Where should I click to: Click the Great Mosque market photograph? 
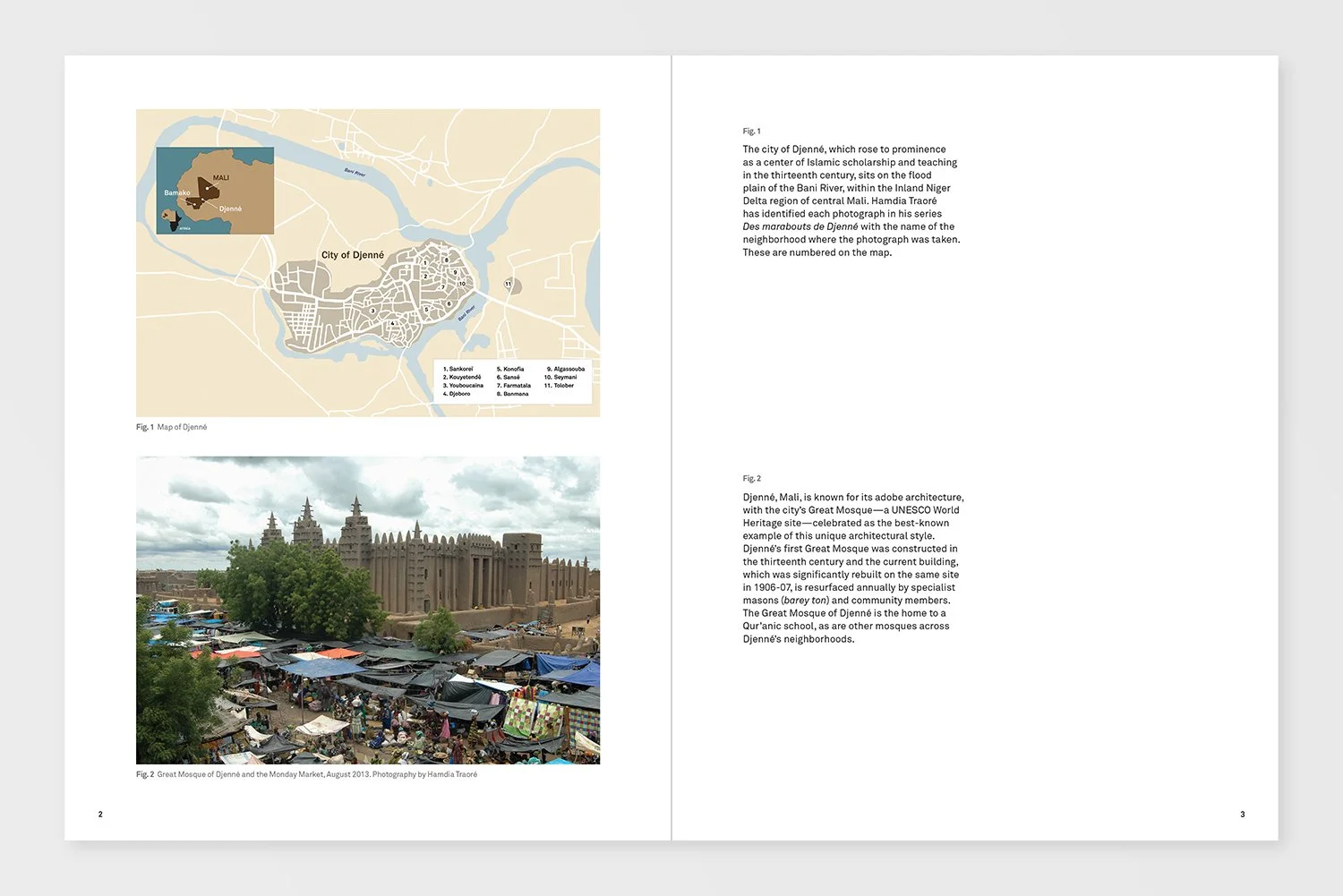coord(368,610)
